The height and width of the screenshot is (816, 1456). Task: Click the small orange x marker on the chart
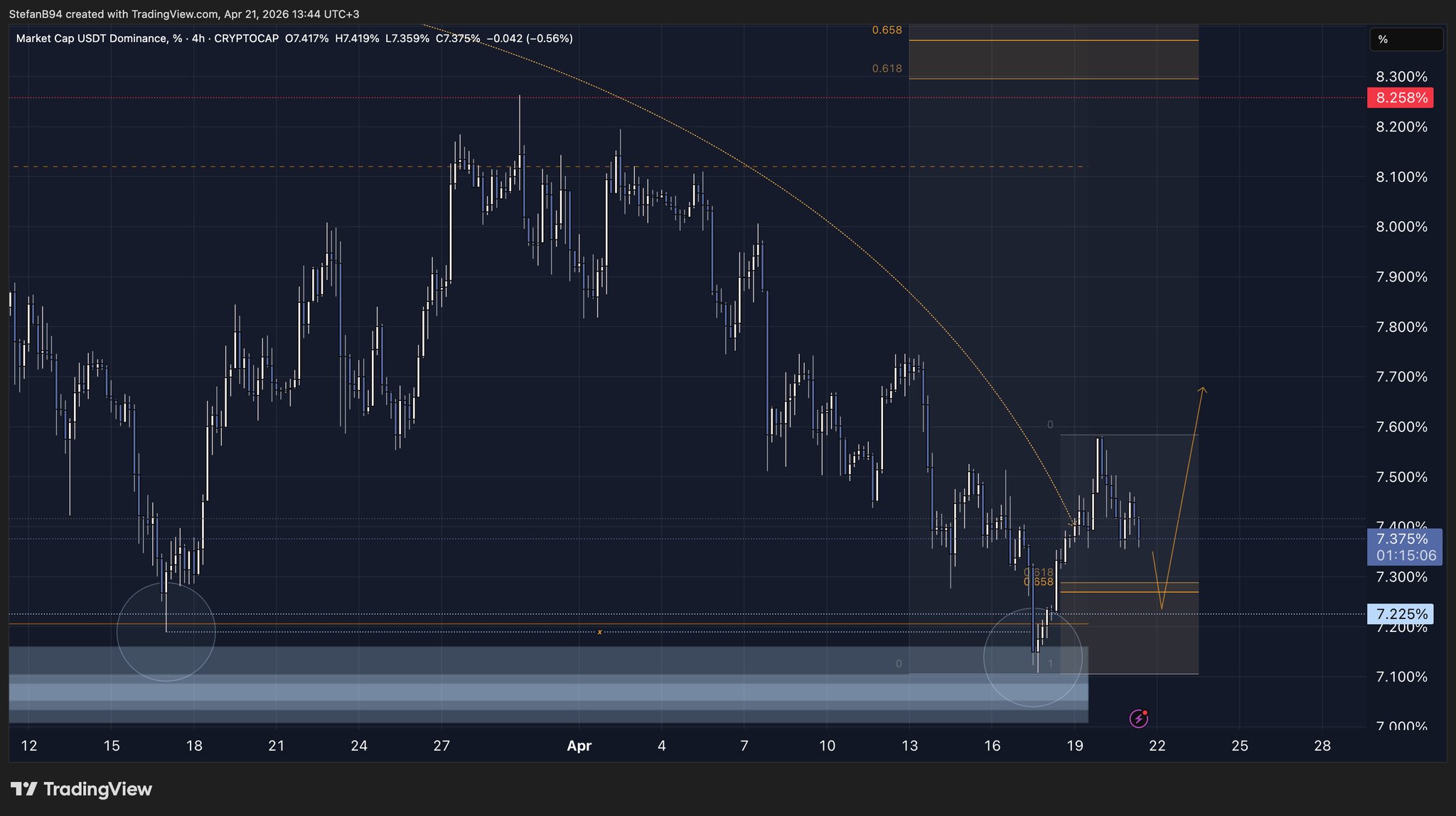(599, 632)
